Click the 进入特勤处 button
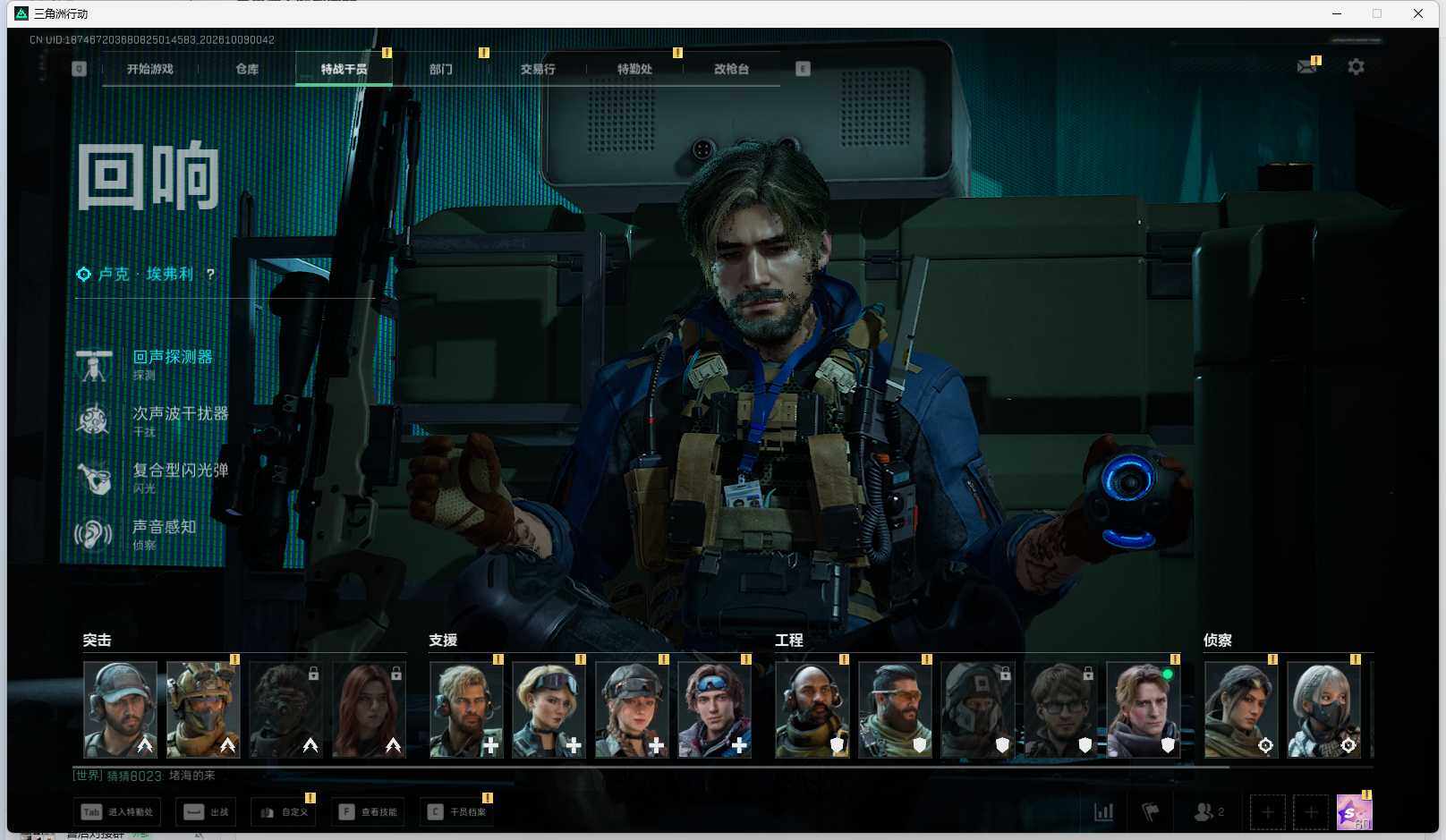The width and height of the screenshot is (1446, 840). [117, 812]
